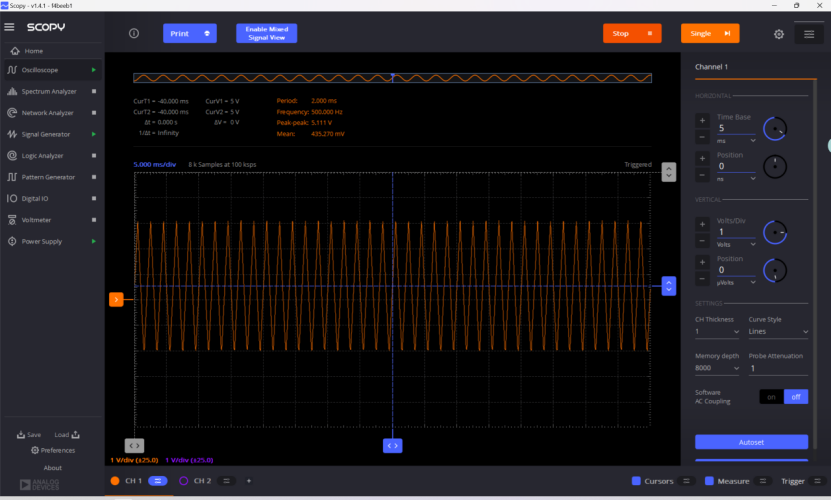Click the orange trigger level handle
This screenshot has height=500, width=831.
coord(116,300)
